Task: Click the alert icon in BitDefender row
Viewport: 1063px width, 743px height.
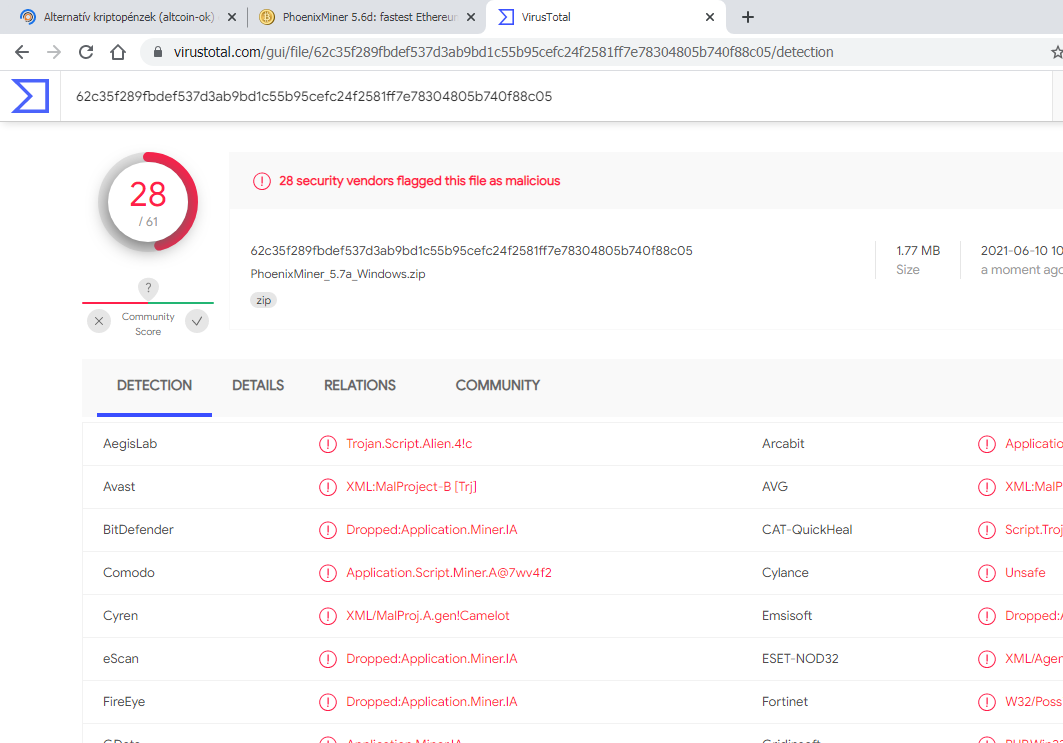Action: click(327, 530)
